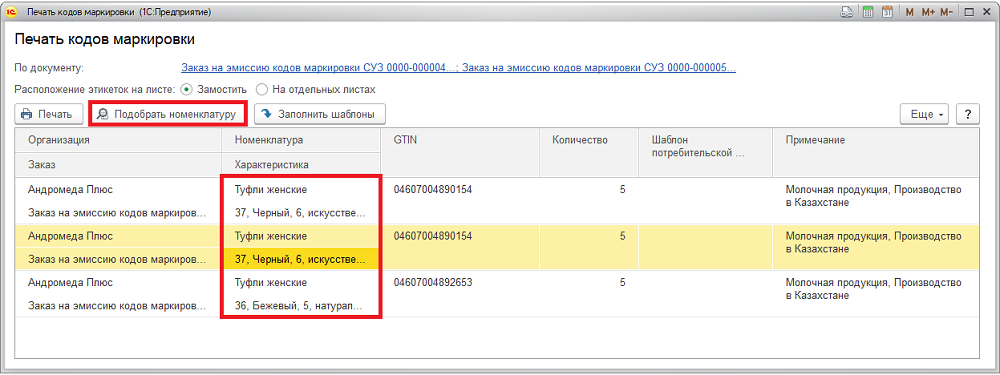Click the Заказ column header

tap(118, 165)
